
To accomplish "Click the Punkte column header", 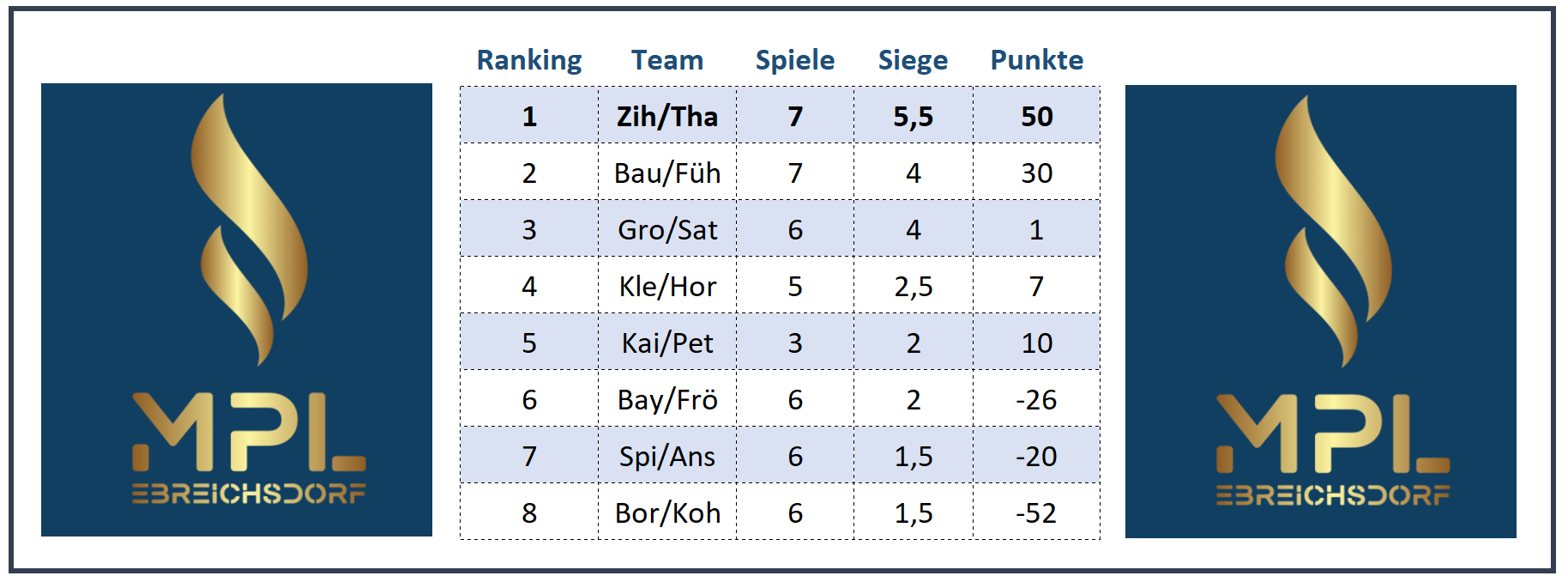I will tap(1036, 60).
